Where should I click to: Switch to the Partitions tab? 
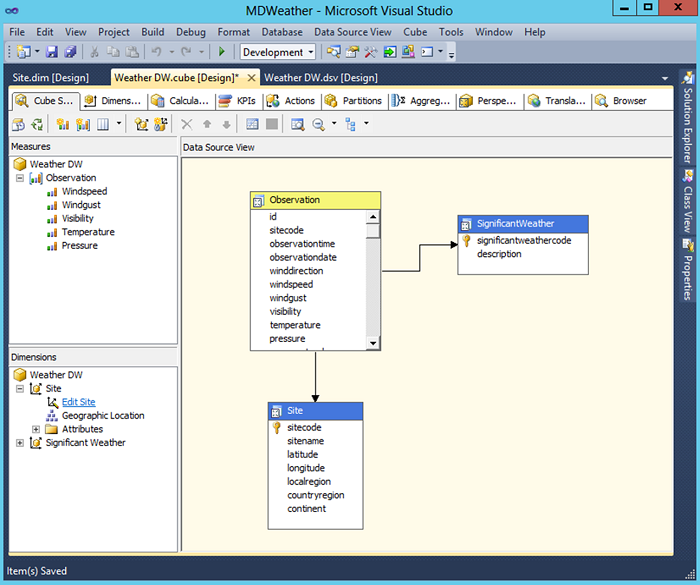353,101
